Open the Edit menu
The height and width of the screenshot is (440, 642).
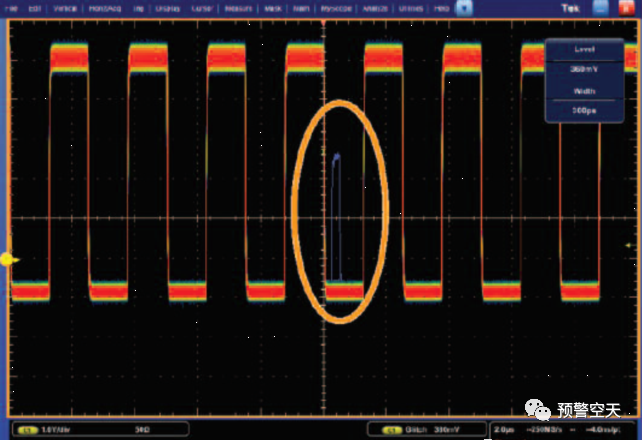tap(35, 8)
